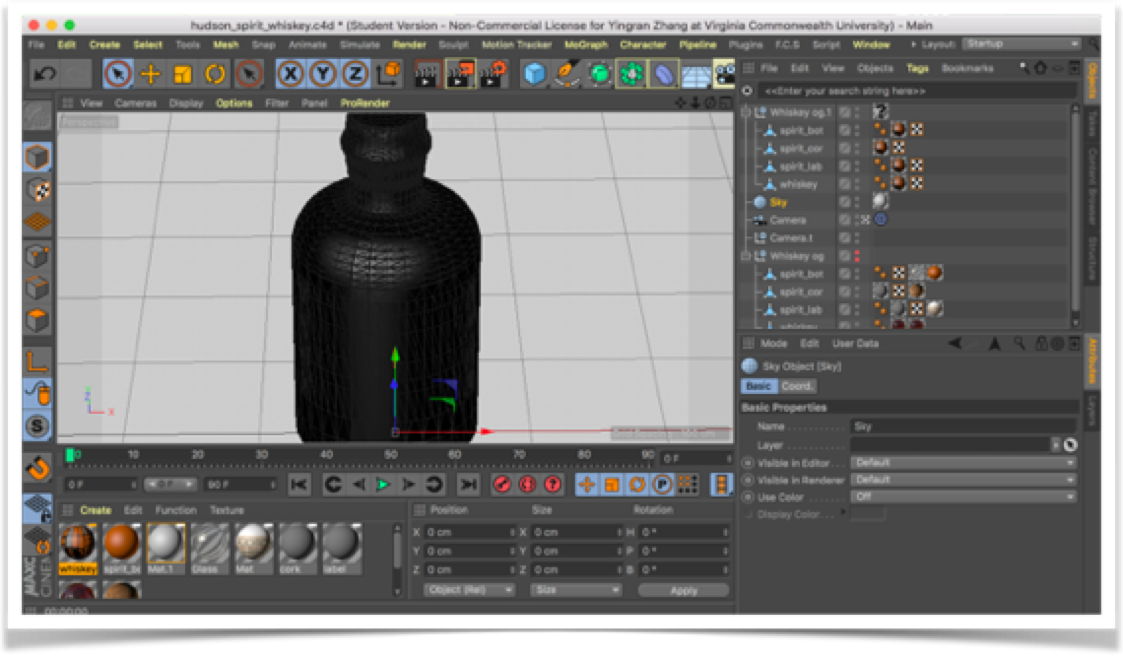Toggle X axis lock
The height and width of the screenshot is (656, 1123).
coord(290,74)
